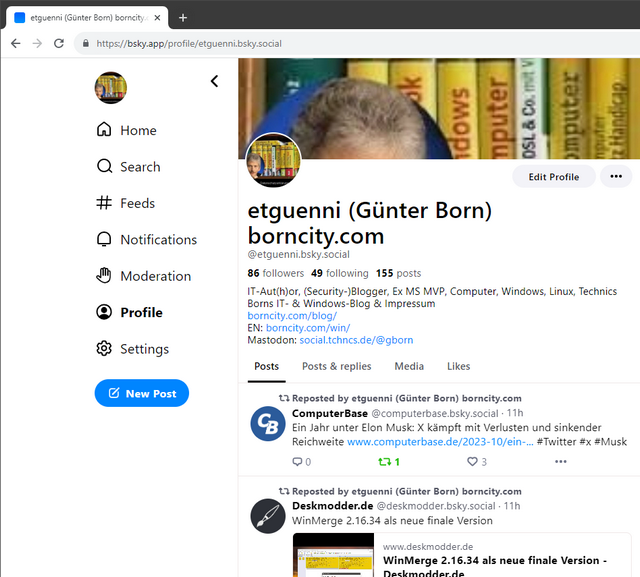This screenshot has width=640, height=577.
Task: Click the 155 posts count
Action: click(398, 273)
